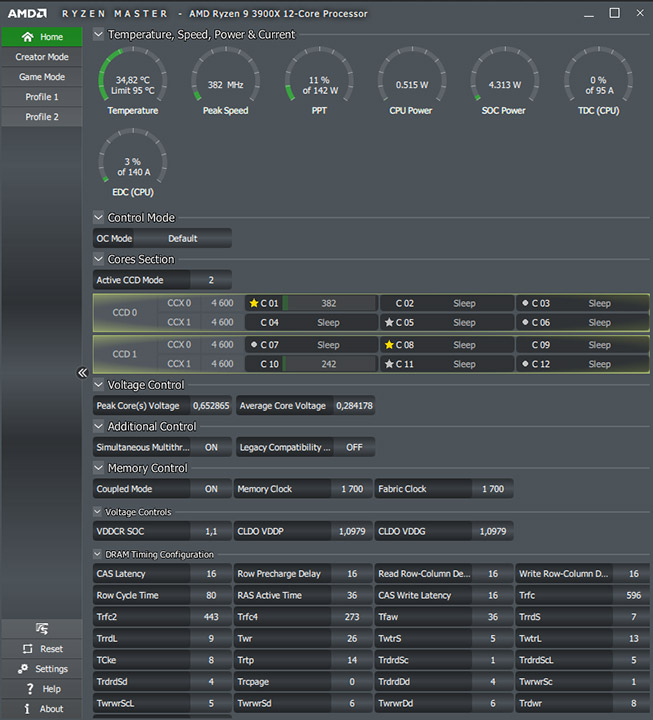The width and height of the screenshot is (653, 720).
Task: Click the PPT gauge
Action: pos(319,81)
